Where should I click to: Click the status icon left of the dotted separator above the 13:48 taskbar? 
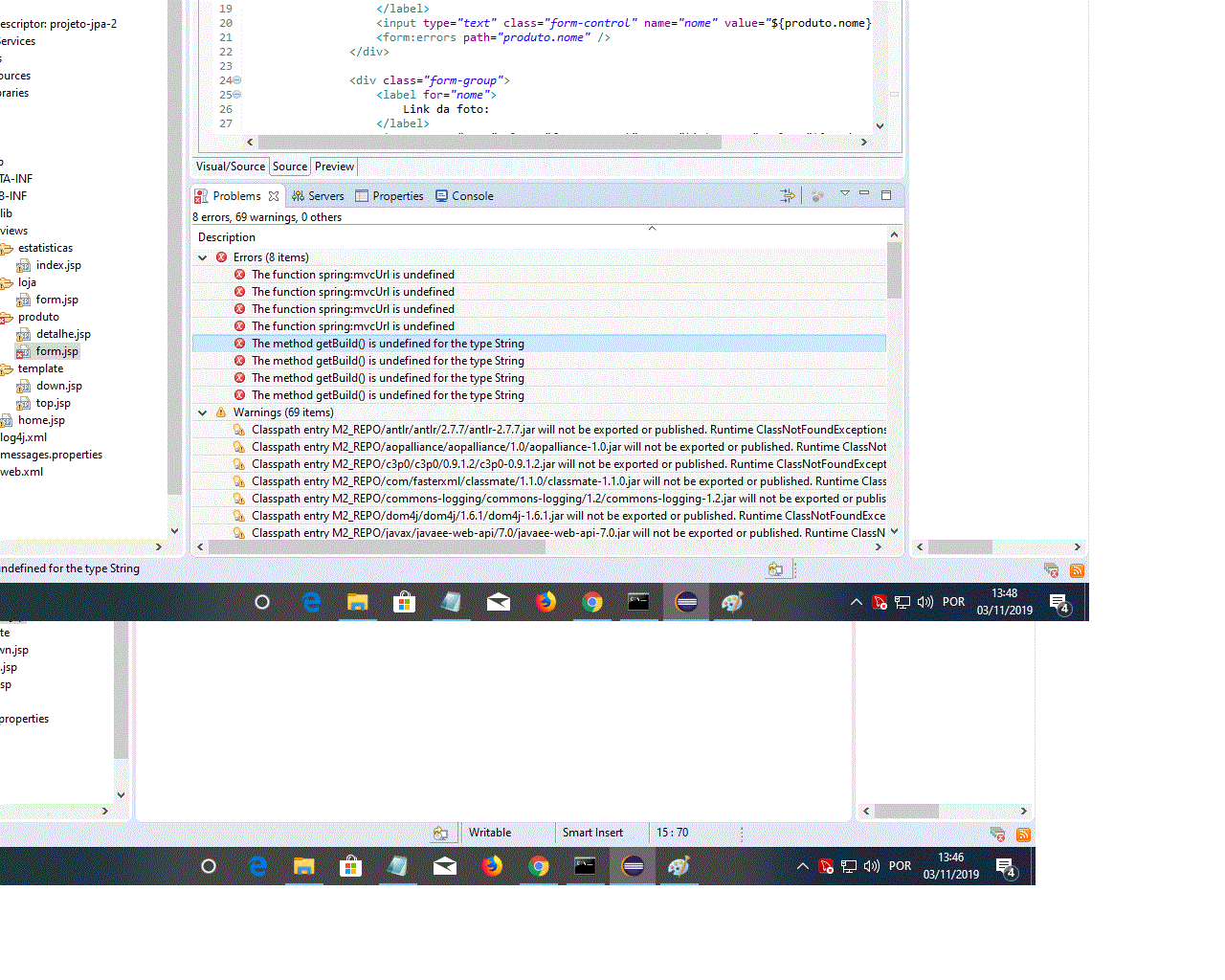pos(775,569)
